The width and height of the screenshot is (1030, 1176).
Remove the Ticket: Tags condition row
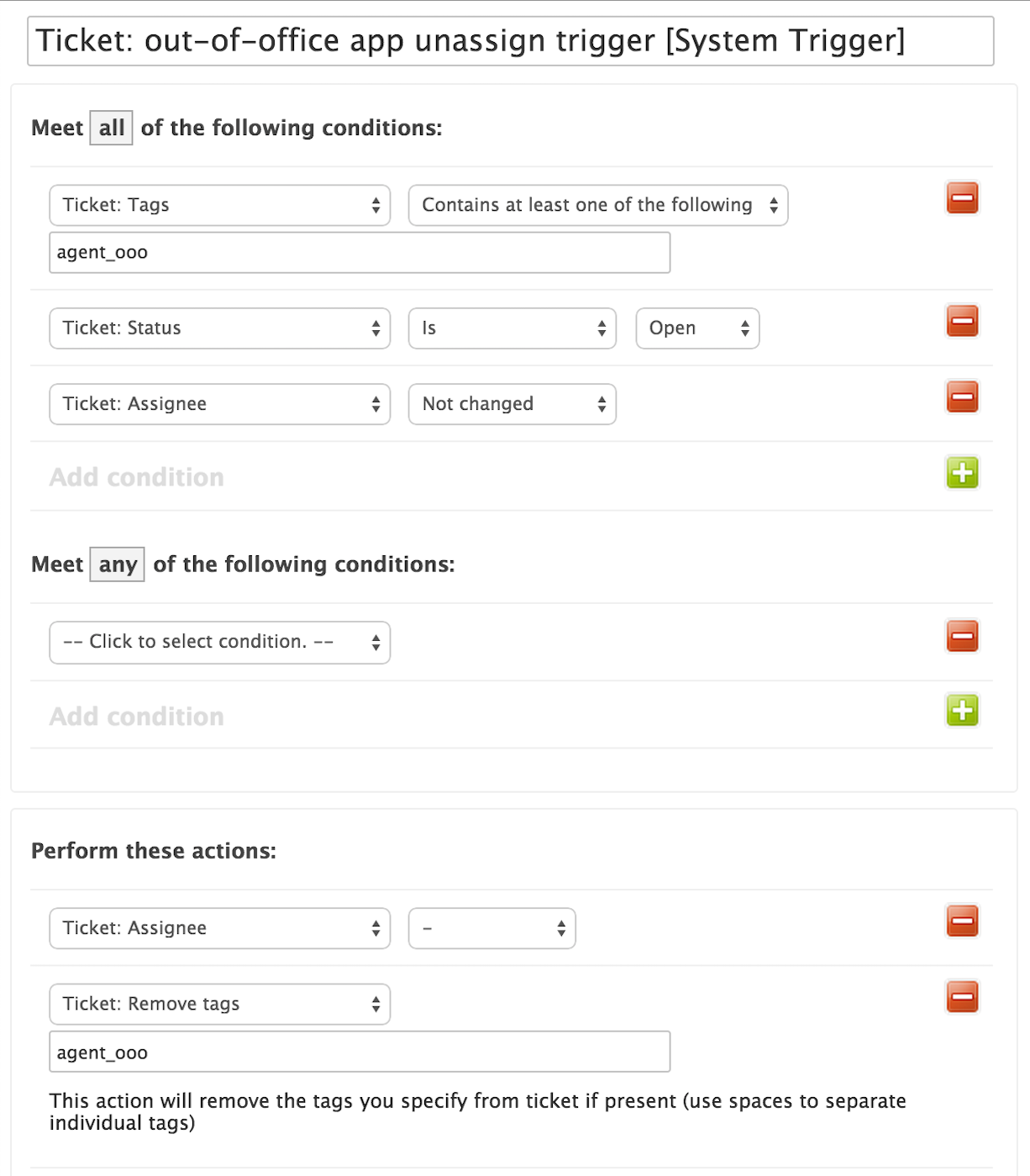[x=962, y=199]
